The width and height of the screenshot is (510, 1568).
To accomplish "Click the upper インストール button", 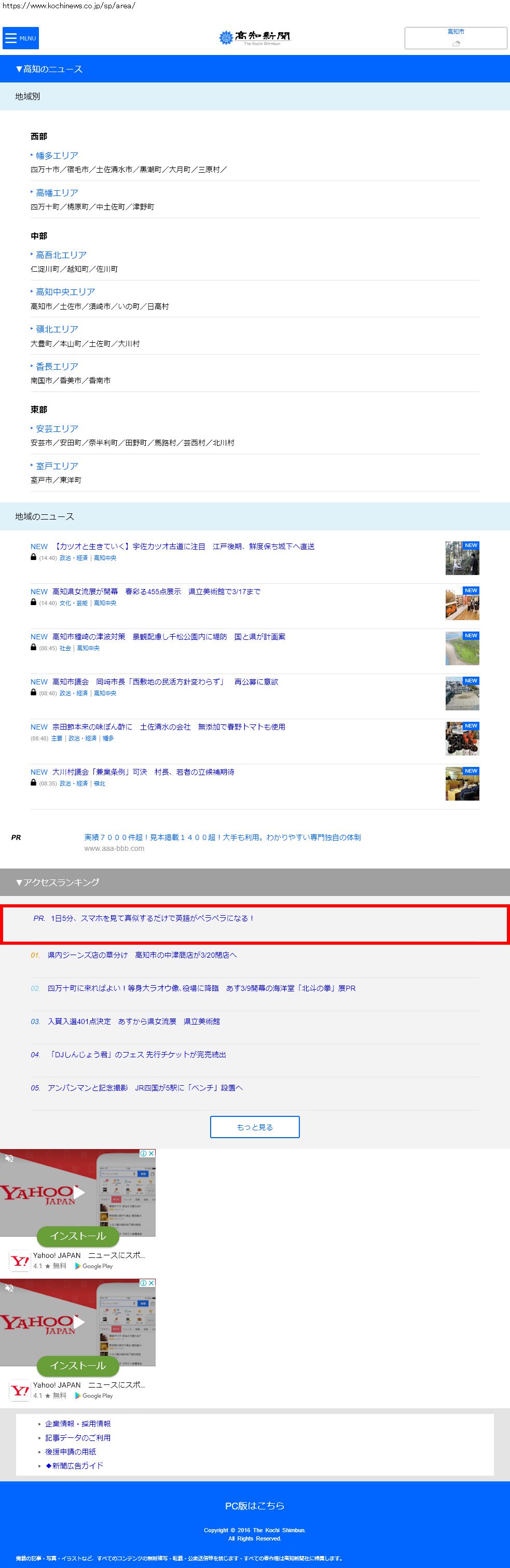I will click(x=78, y=1236).
